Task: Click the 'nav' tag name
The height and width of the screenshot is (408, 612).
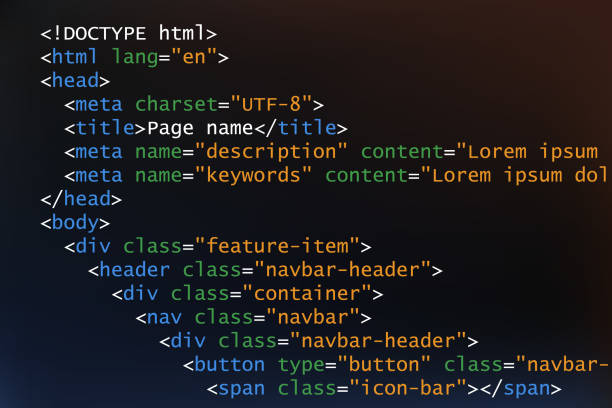Action: [164, 318]
